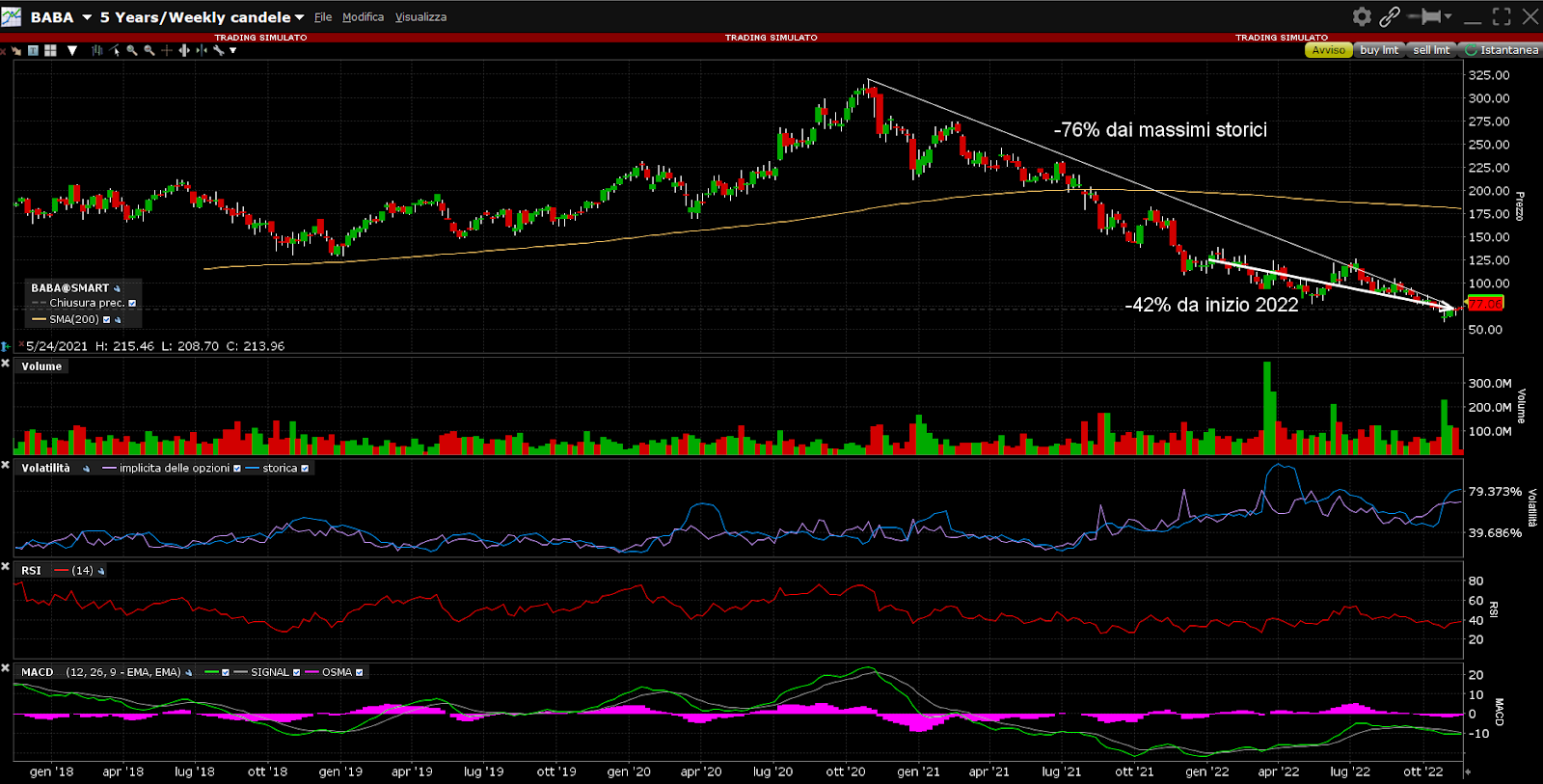Open the Visualizza menu

[x=420, y=17]
